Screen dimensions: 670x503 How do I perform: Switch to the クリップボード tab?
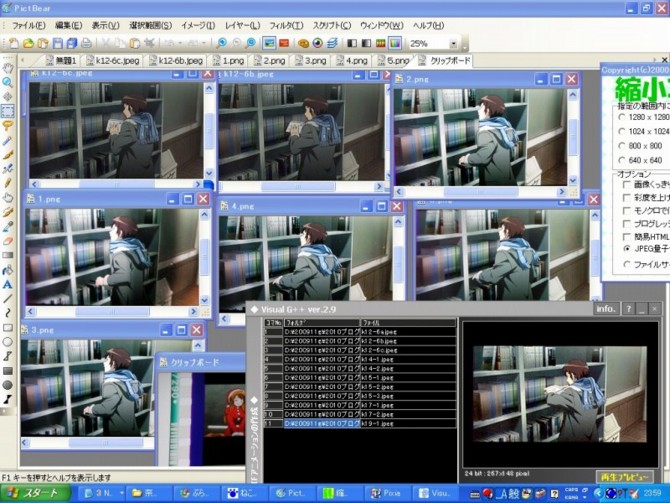445,61
